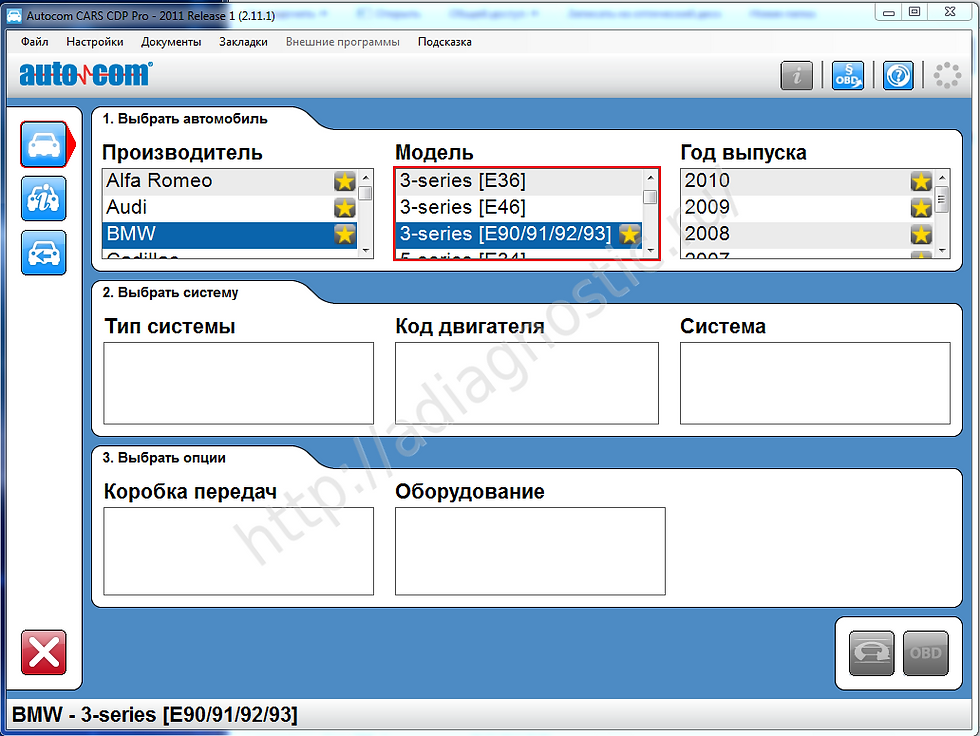Toggle favorite star for BMW
980x736 pixels.
point(344,234)
